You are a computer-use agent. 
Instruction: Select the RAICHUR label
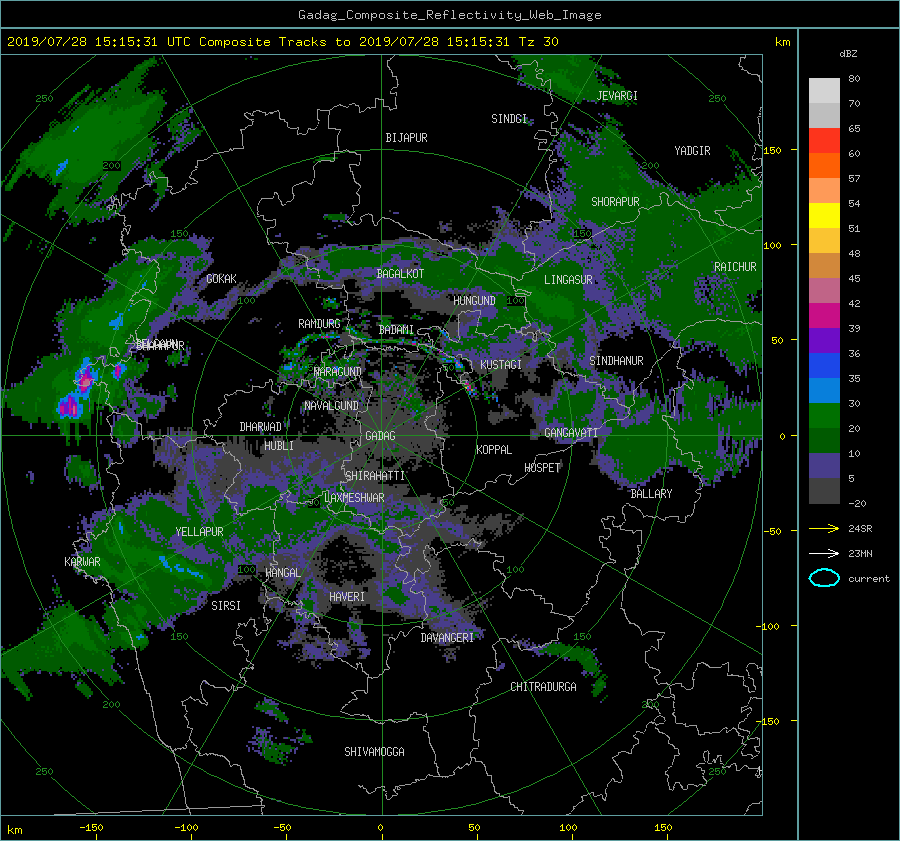click(x=735, y=267)
